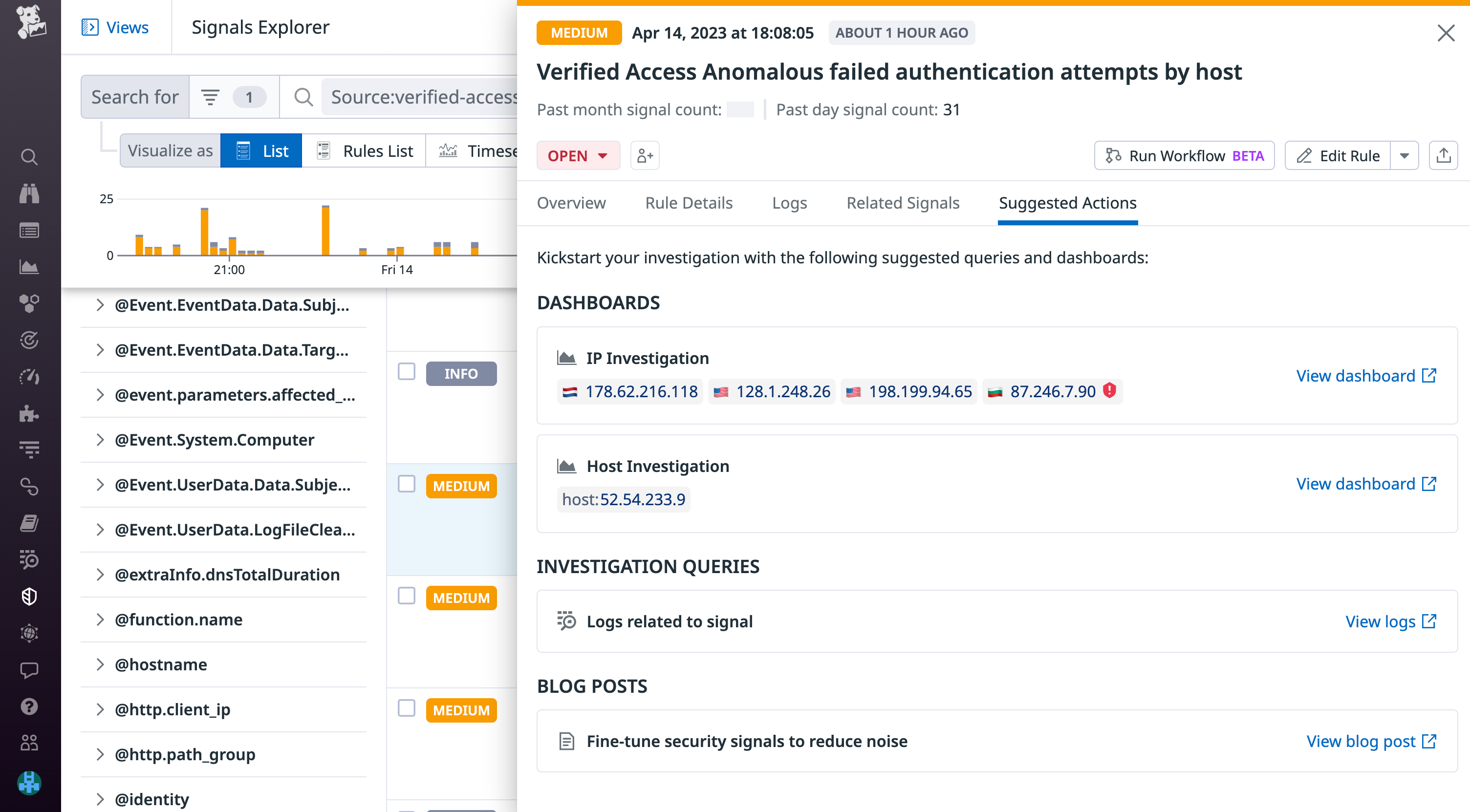Expand the @Event.System.Computer facet
Image resolution: width=1470 pixels, height=812 pixels.
point(101,439)
